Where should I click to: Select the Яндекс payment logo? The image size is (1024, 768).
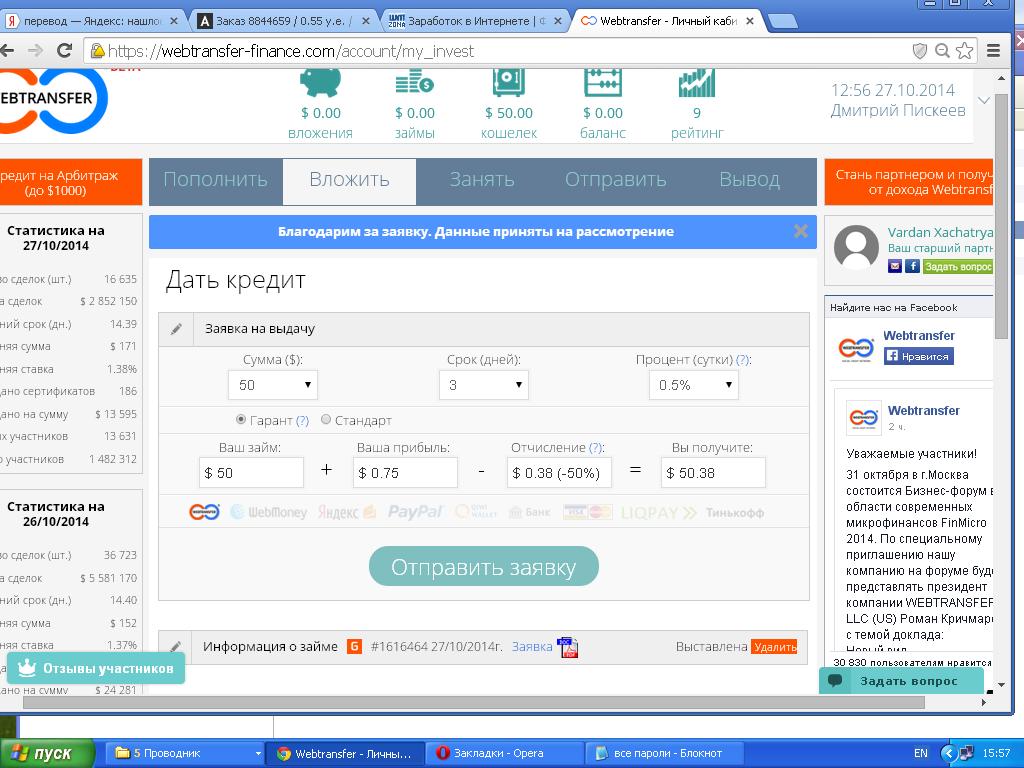point(347,512)
